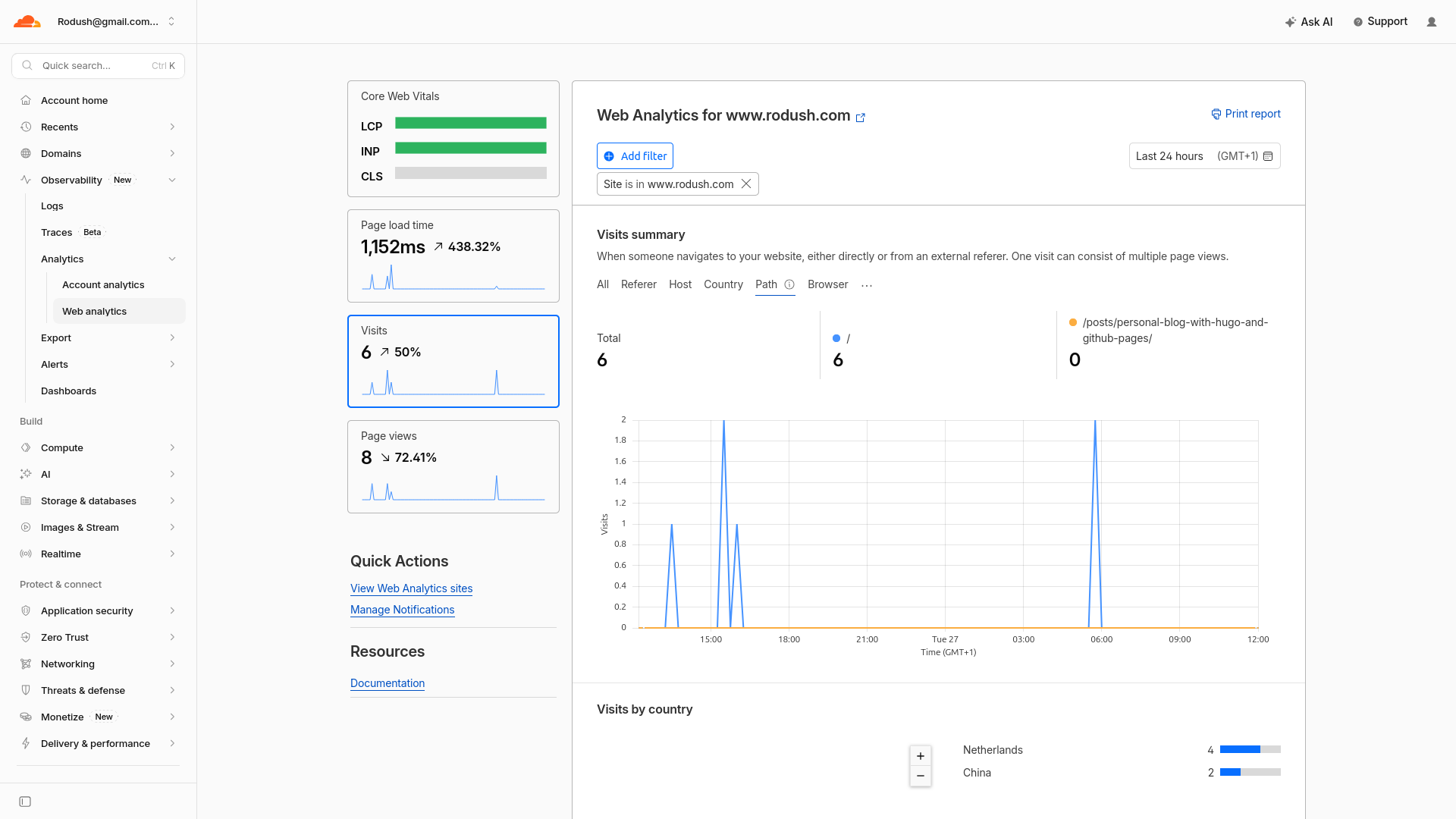Image resolution: width=1456 pixels, height=819 pixels.
Task: Click the Print report link
Action: pos(1246,114)
